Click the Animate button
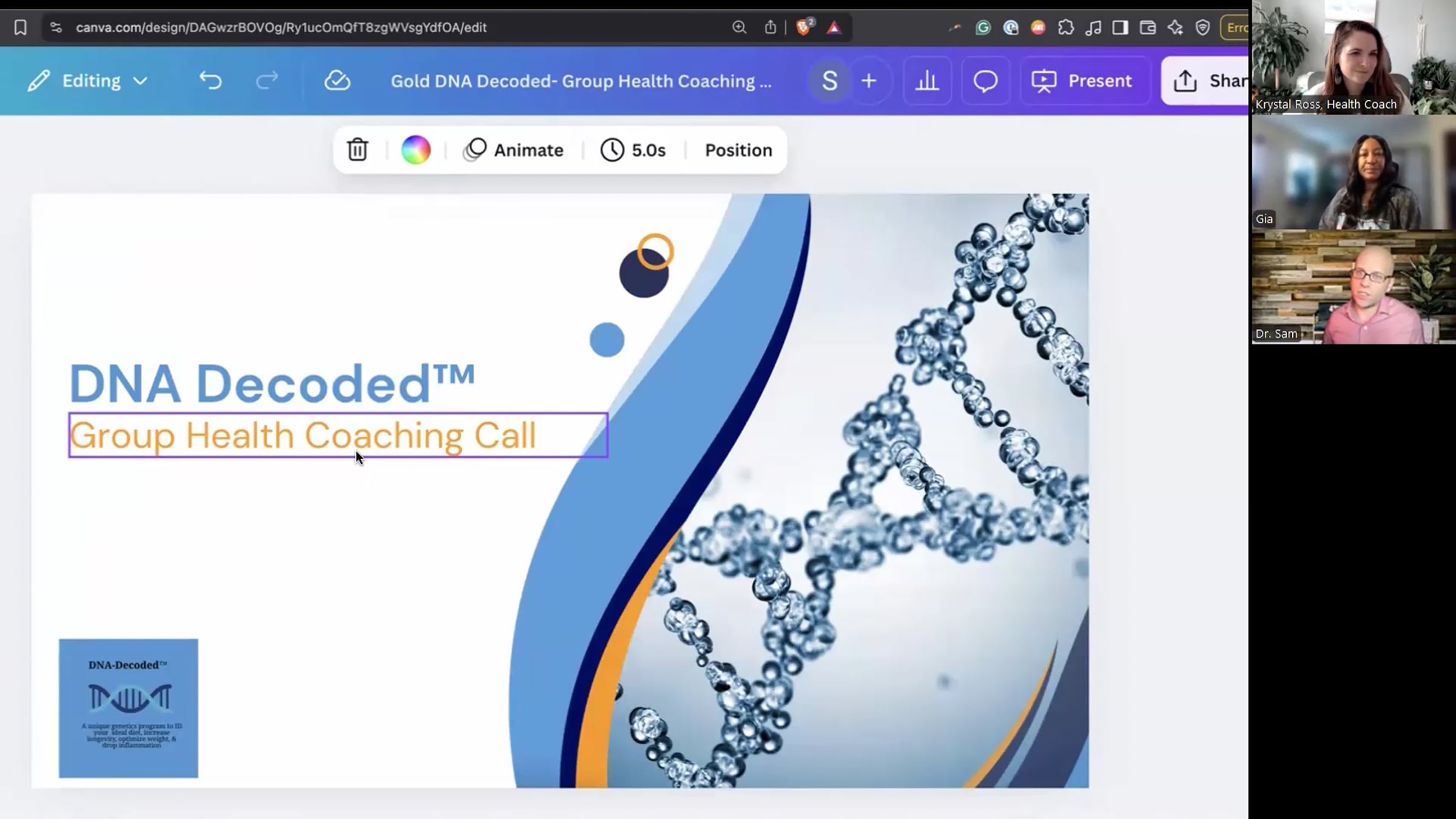This screenshot has width=1456, height=819. click(513, 150)
